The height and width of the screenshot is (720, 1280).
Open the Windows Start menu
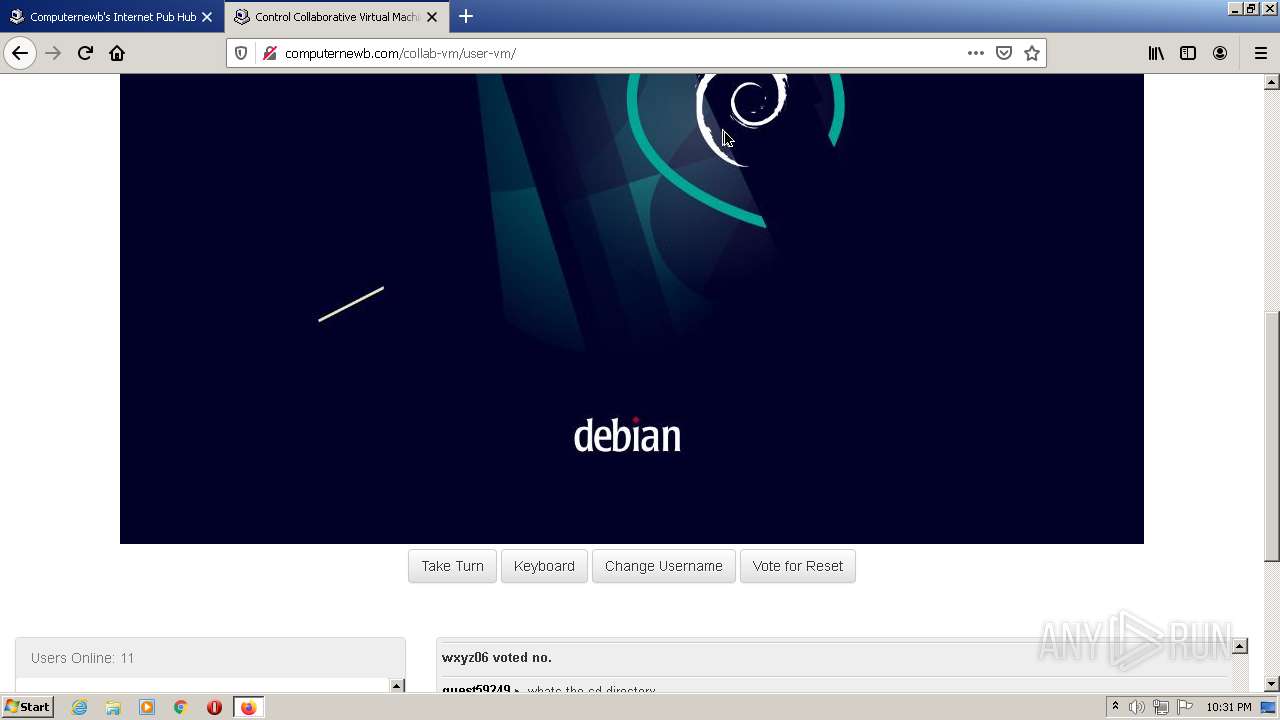(28, 707)
